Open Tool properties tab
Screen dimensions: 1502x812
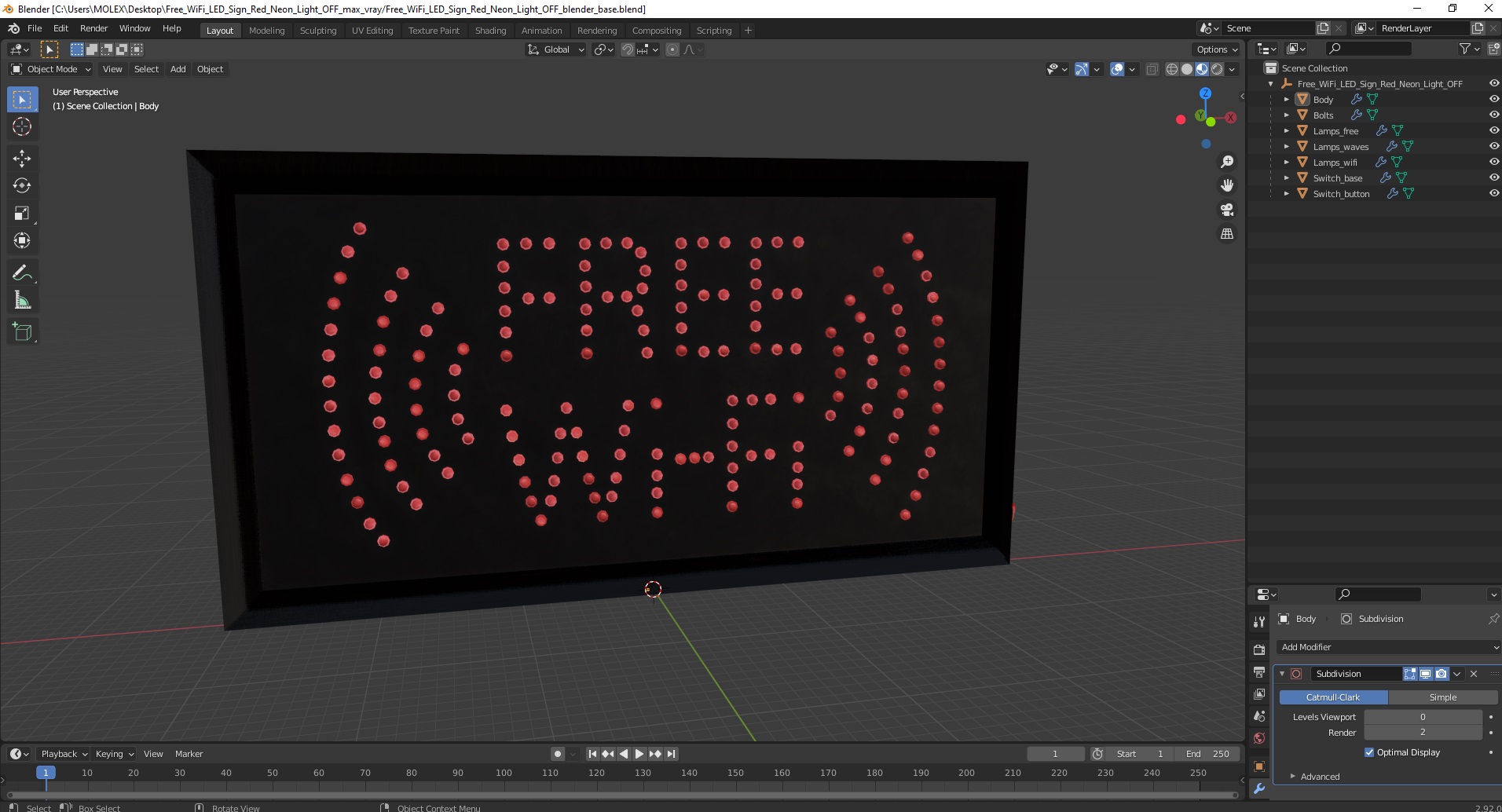(1259, 621)
